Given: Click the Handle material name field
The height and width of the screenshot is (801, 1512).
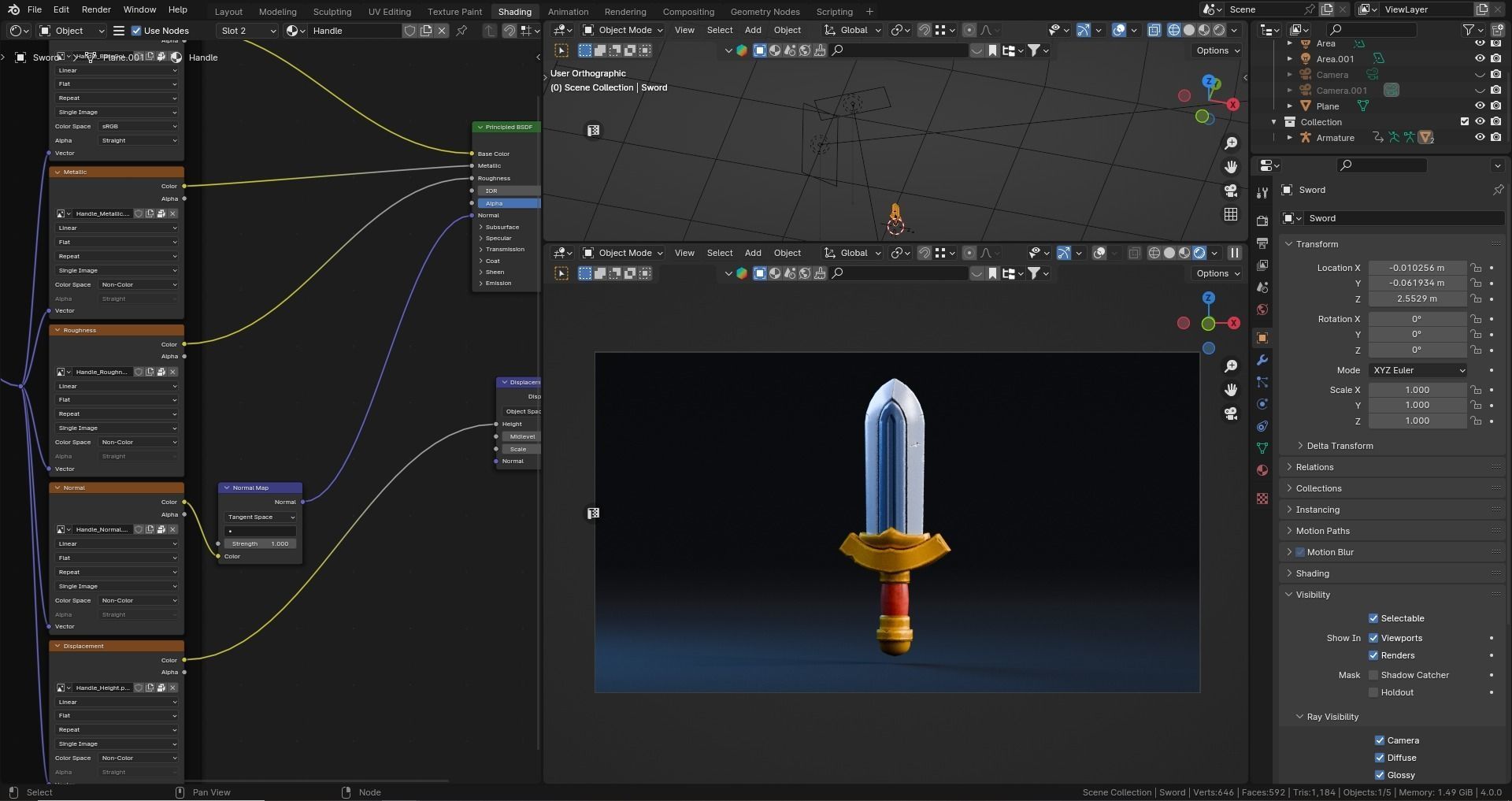Looking at the screenshot, I should click(x=354, y=31).
